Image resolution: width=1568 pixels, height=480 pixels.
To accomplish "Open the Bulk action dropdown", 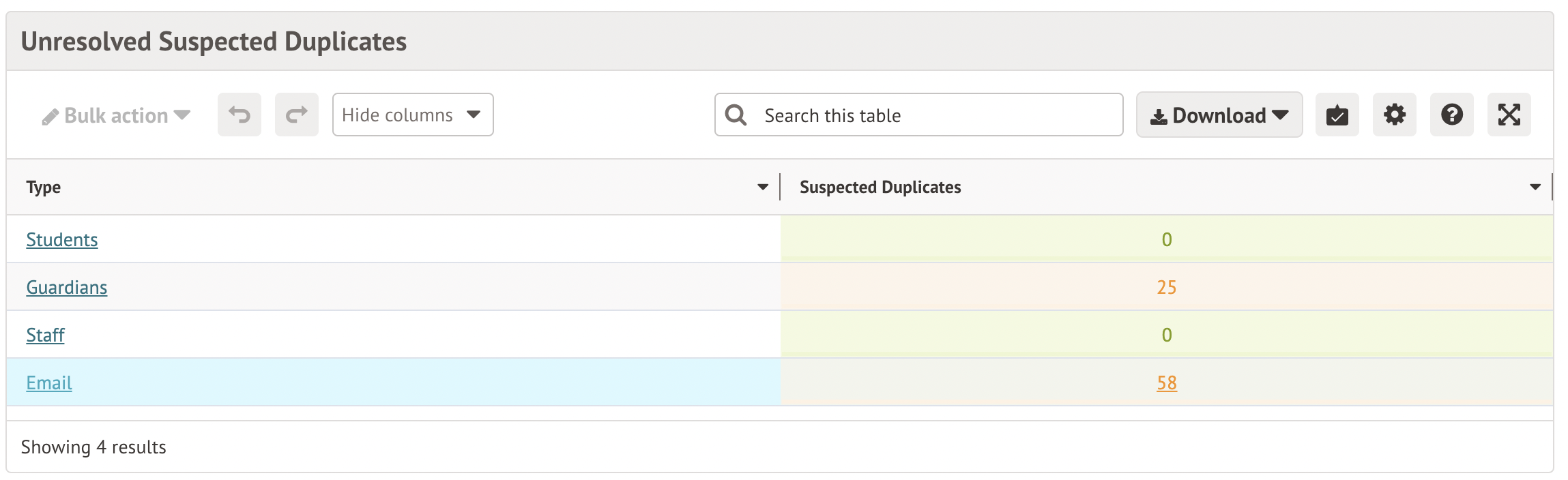I will point(116,115).
